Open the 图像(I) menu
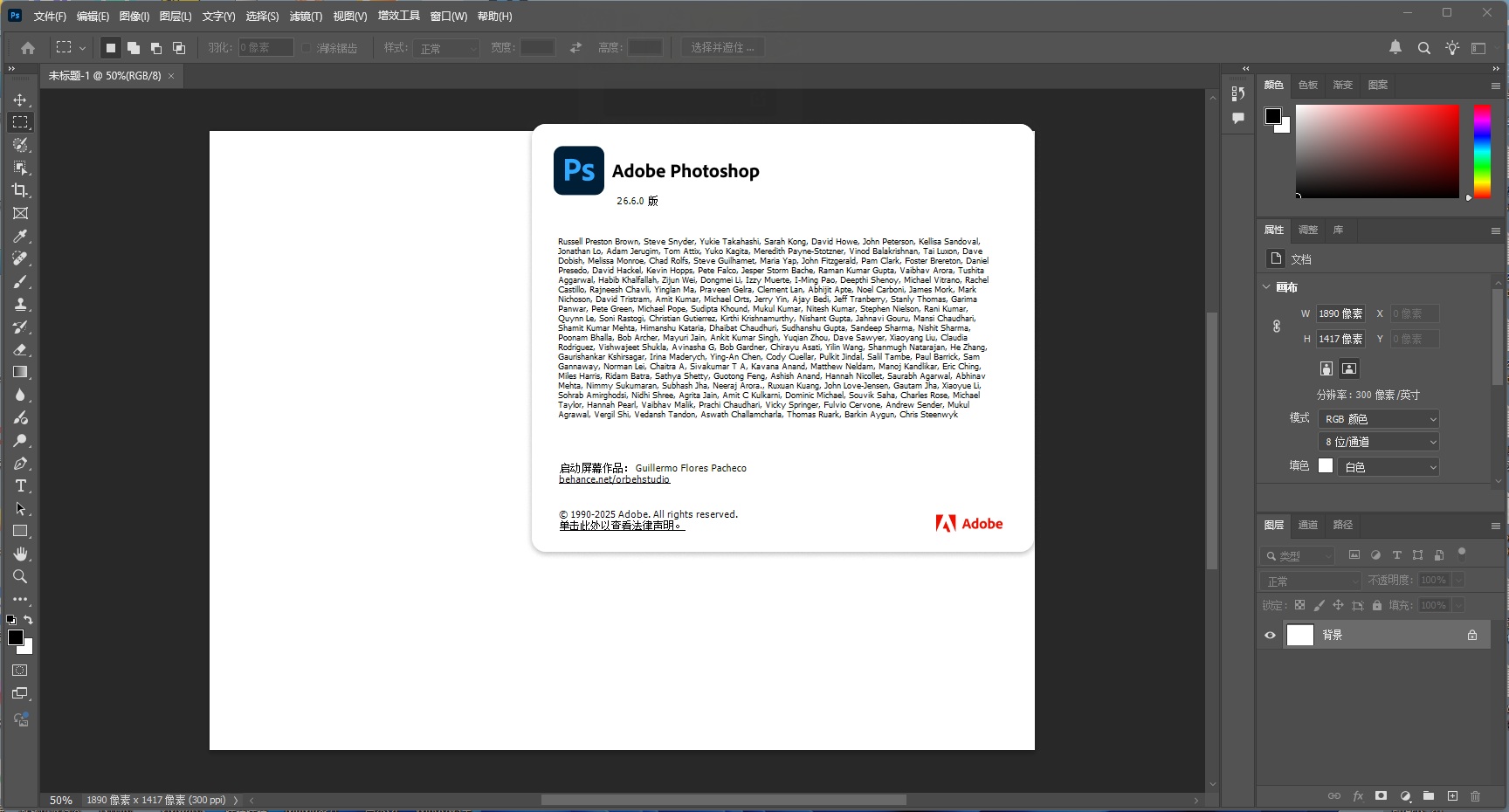 (x=134, y=16)
